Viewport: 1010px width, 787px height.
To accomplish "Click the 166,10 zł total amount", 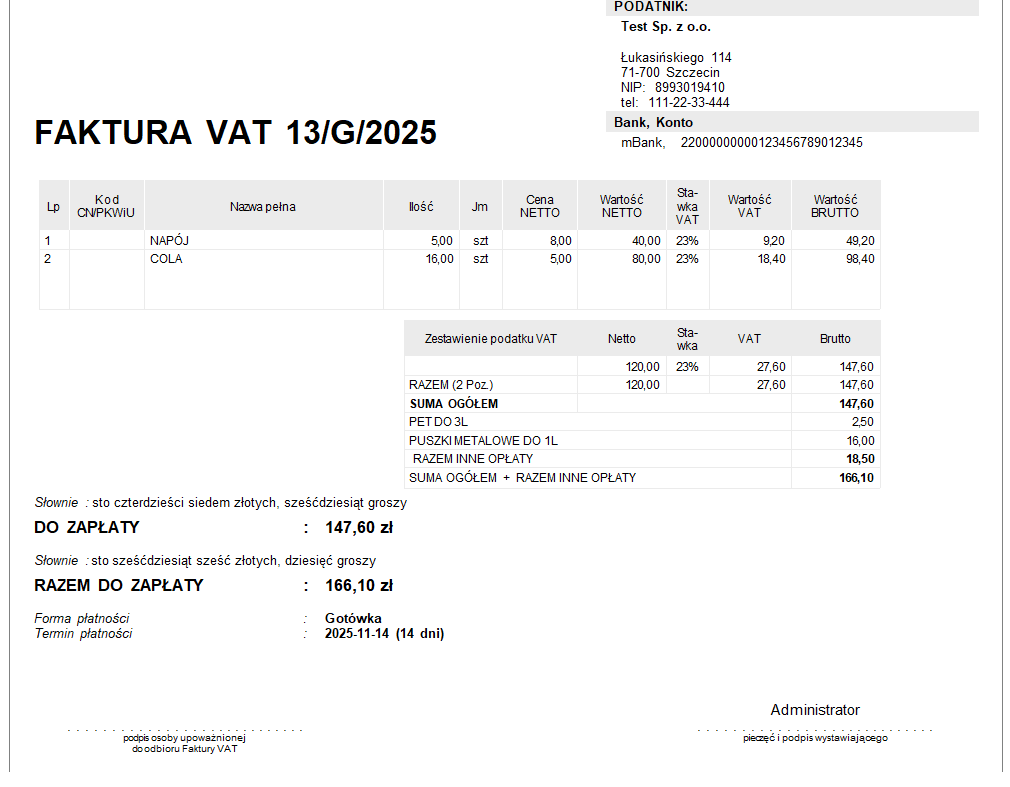I will point(359,586).
